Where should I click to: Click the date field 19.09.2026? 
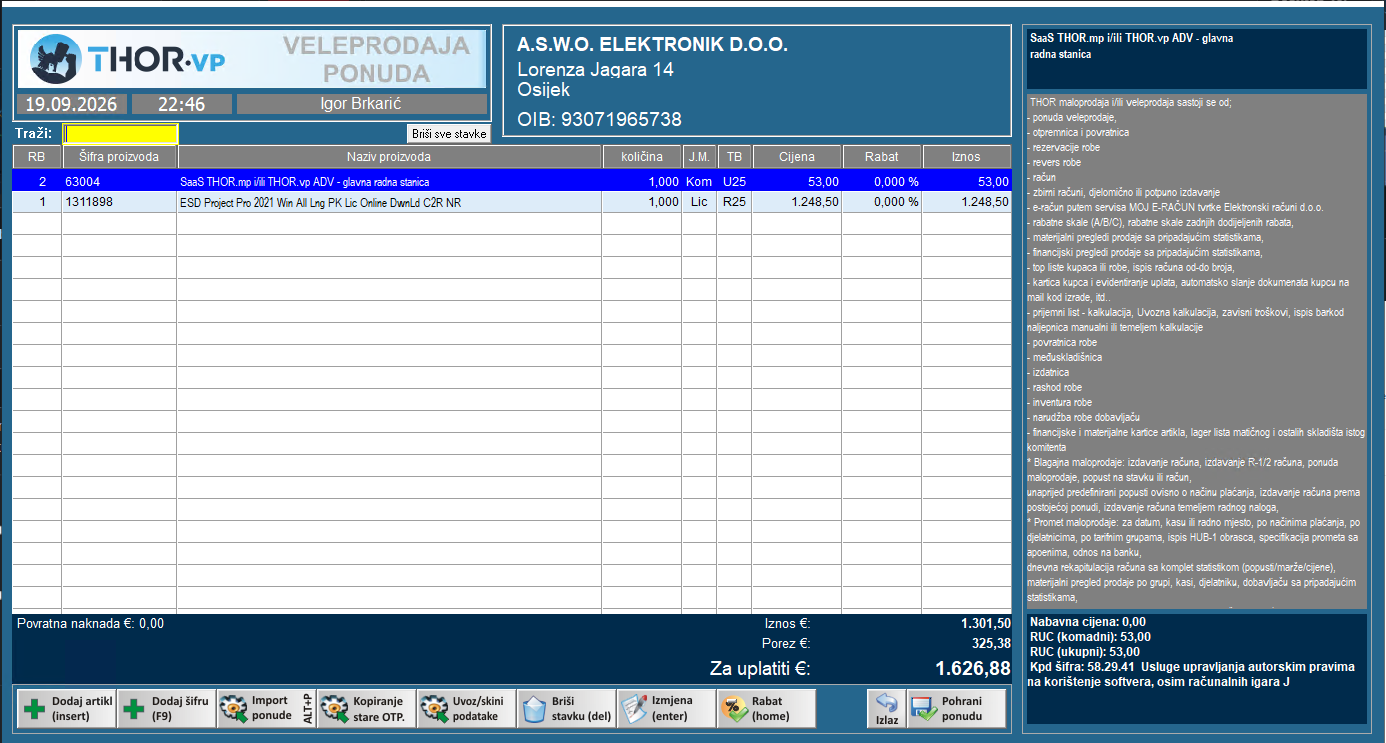tap(71, 104)
